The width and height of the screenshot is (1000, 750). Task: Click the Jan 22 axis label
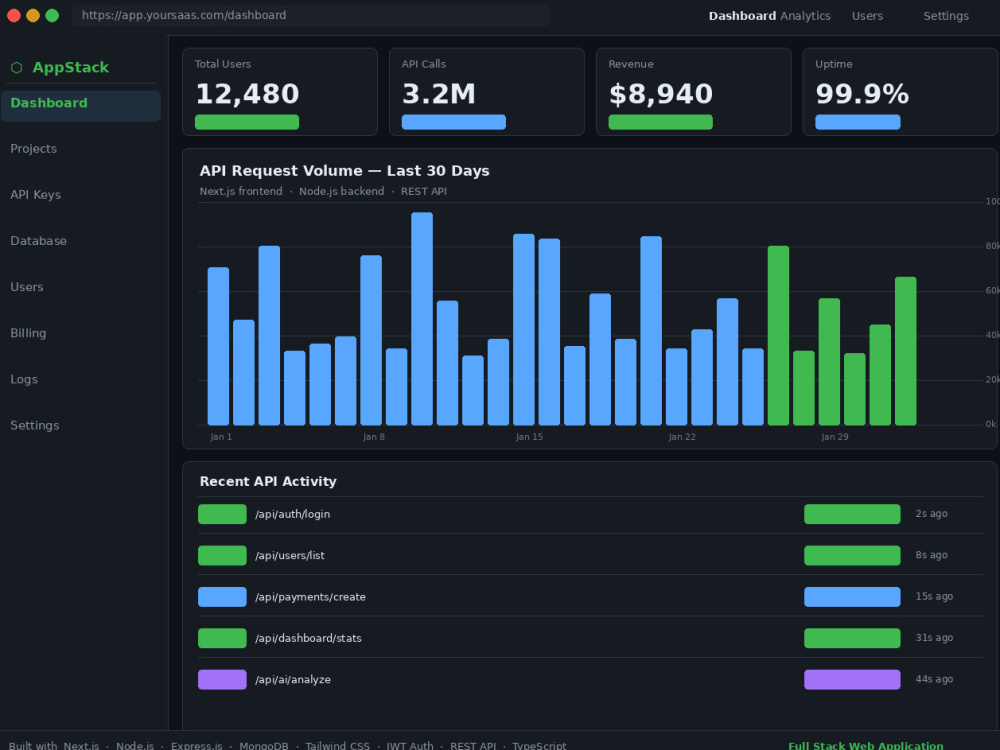pos(682,437)
